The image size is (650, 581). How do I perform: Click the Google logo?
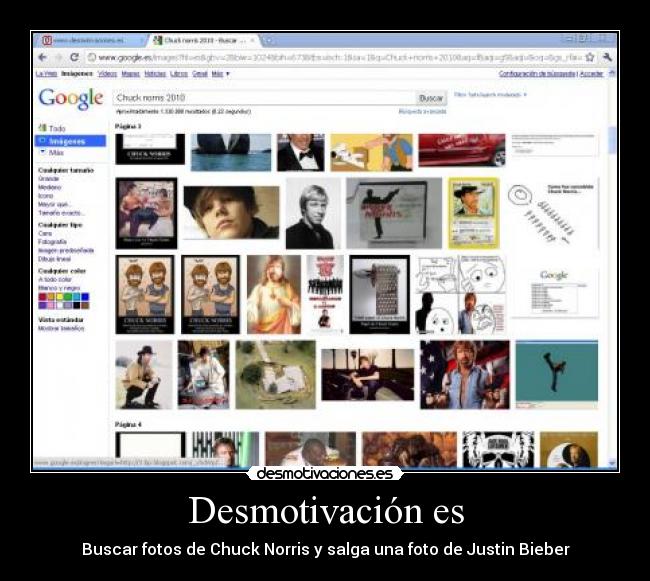coord(71,99)
